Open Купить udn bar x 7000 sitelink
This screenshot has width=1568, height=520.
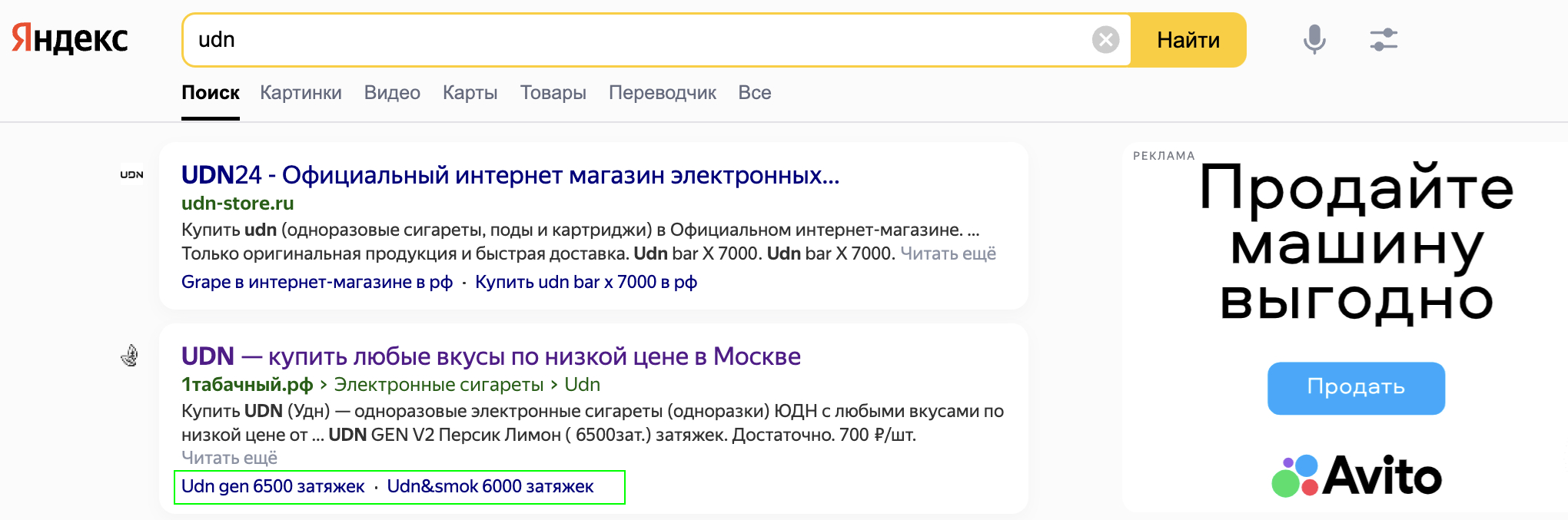[586, 282]
